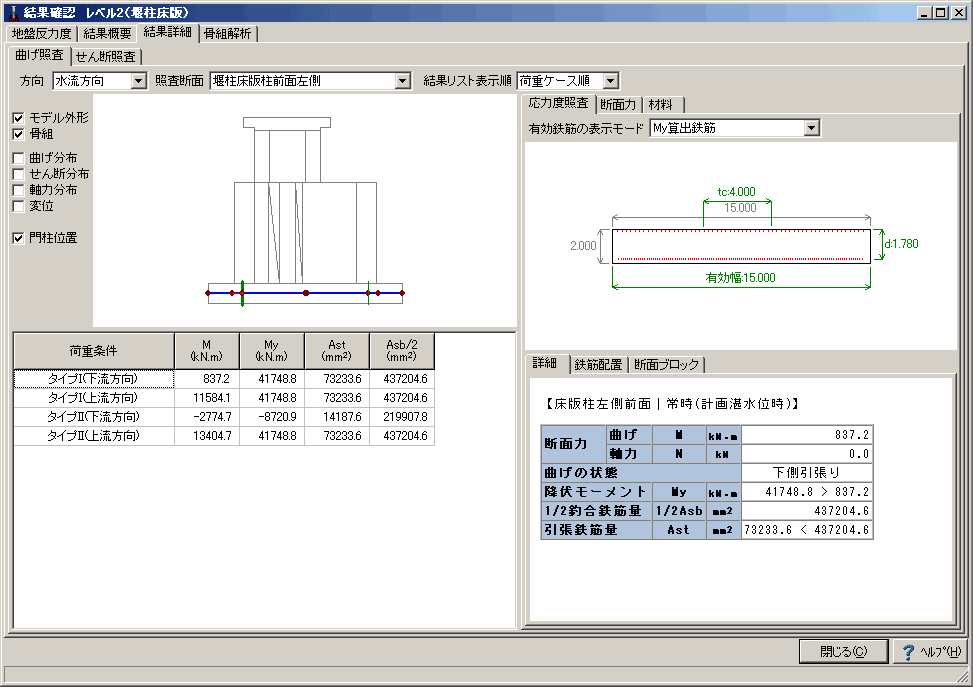Open the 地盤反力度 tab
This screenshot has width=973, height=687.
click(x=41, y=33)
